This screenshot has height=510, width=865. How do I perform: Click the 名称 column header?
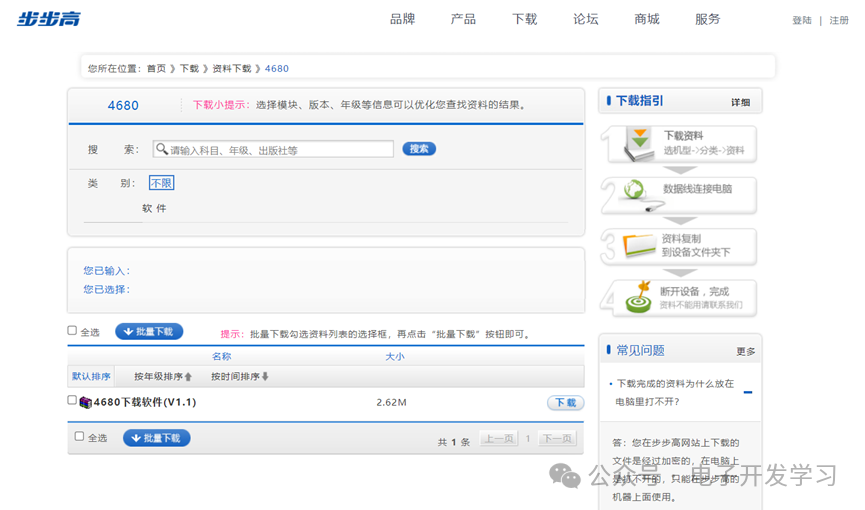tap(221, 357)
